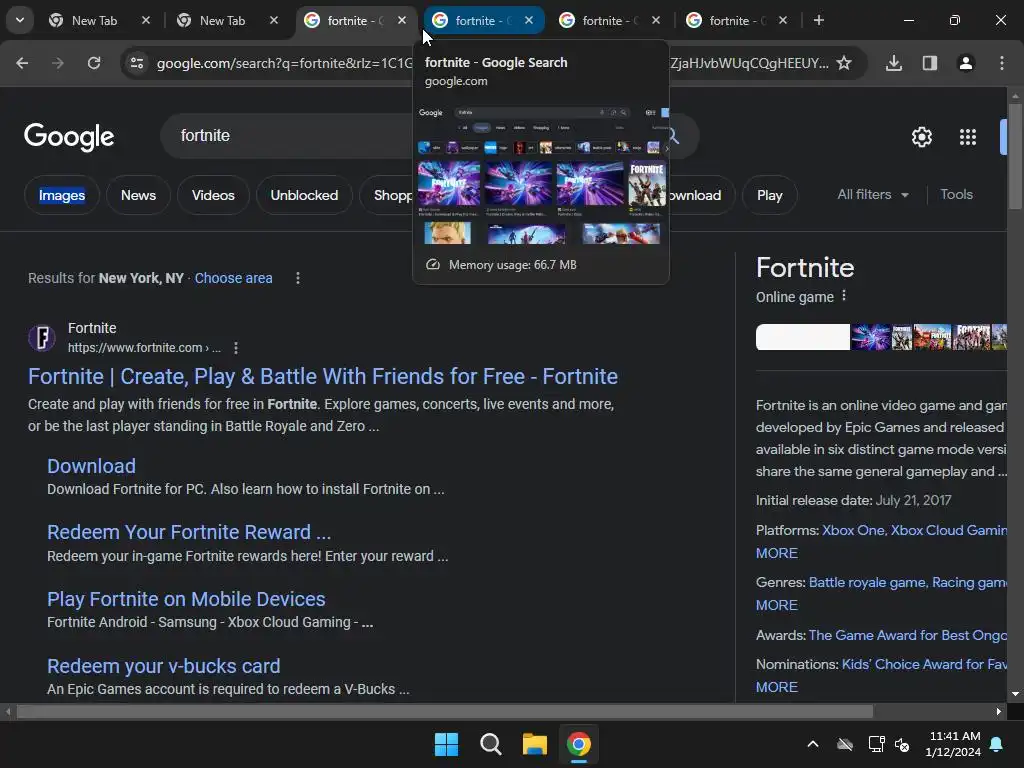The image size is (1024, 768).
Task: Open the fortnite.com result options menu
Action: tap(236, 348)
